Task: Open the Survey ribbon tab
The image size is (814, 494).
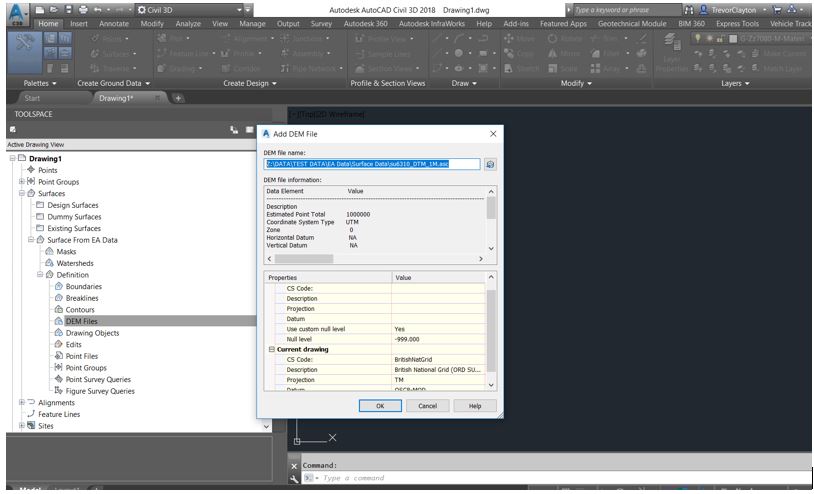Action: coord(321,23)
